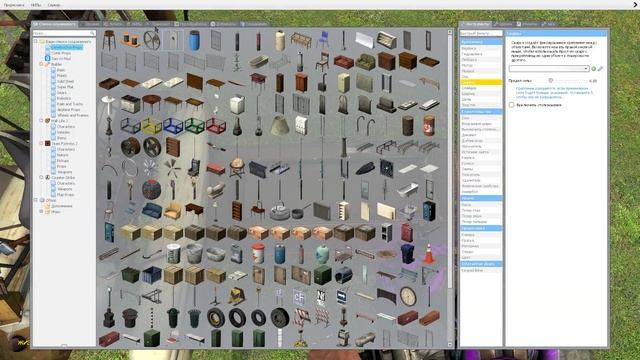The image size is (640, 360).
Task: Open the preset dropdown in tool settings
Action: (549, 69)
